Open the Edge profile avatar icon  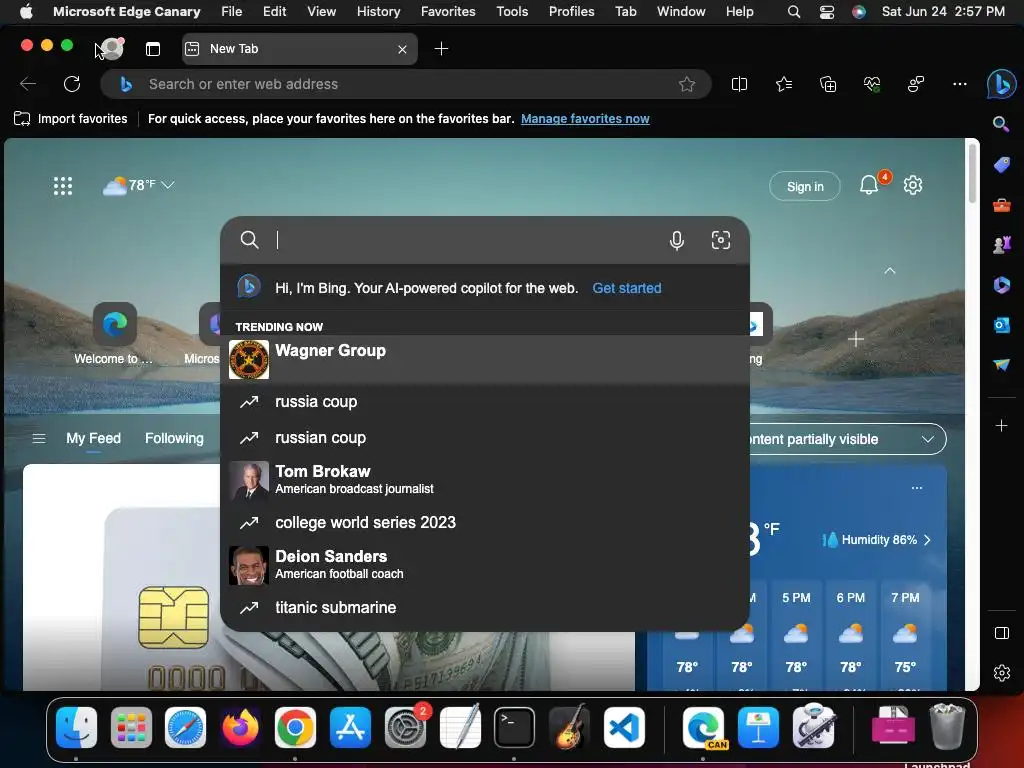tap(112, 48)
